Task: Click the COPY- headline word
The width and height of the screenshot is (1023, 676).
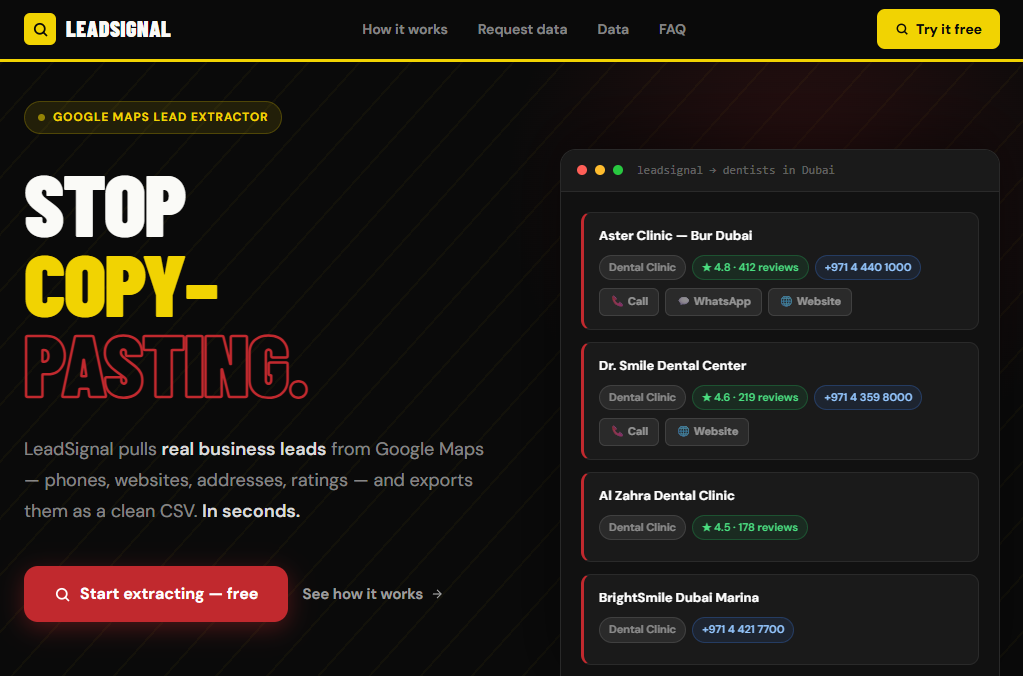Action: coord(121,286)
